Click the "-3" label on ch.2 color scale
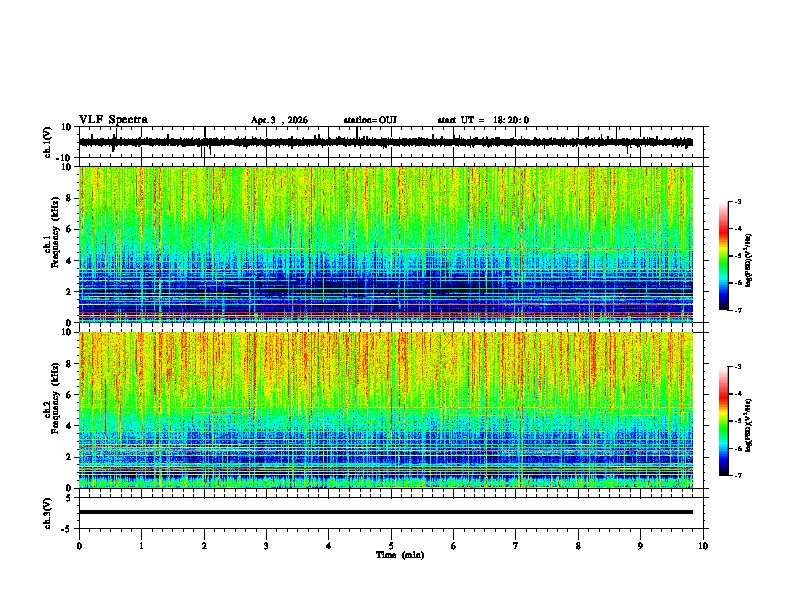Screen dimensions: 792x612 tap(737, 367)
